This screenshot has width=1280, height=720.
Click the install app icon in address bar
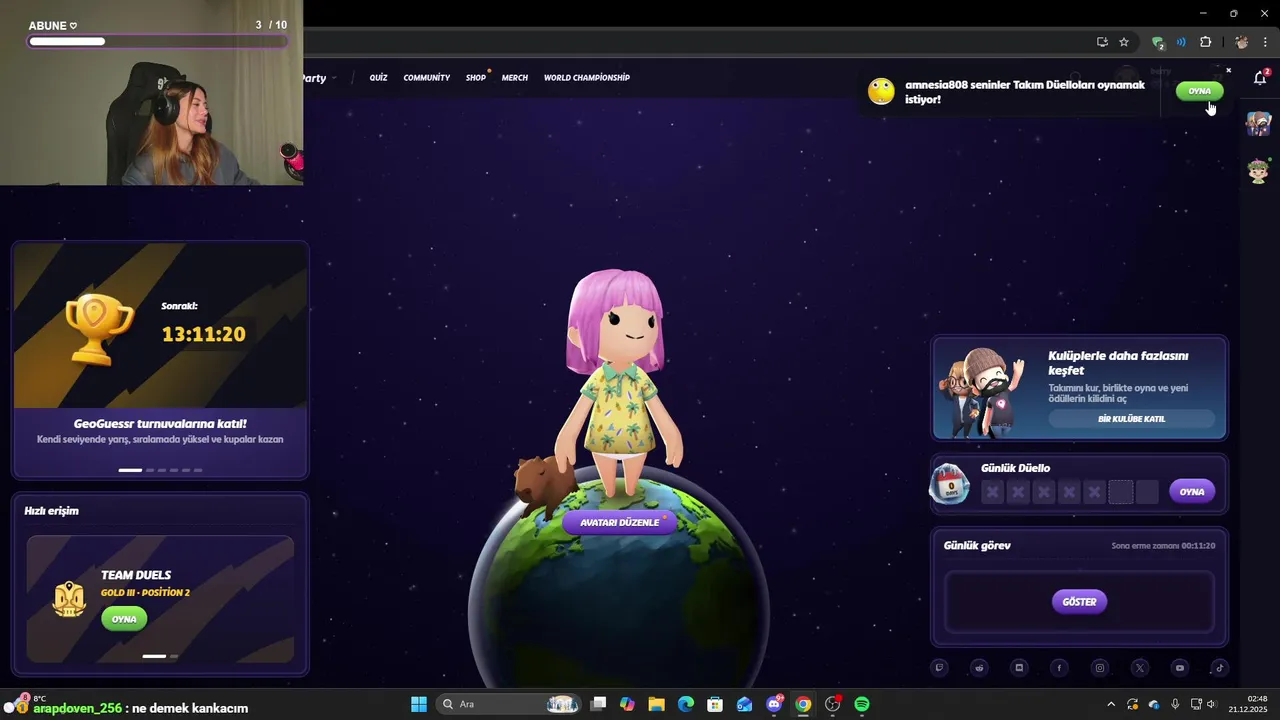tap(1102, 42)
